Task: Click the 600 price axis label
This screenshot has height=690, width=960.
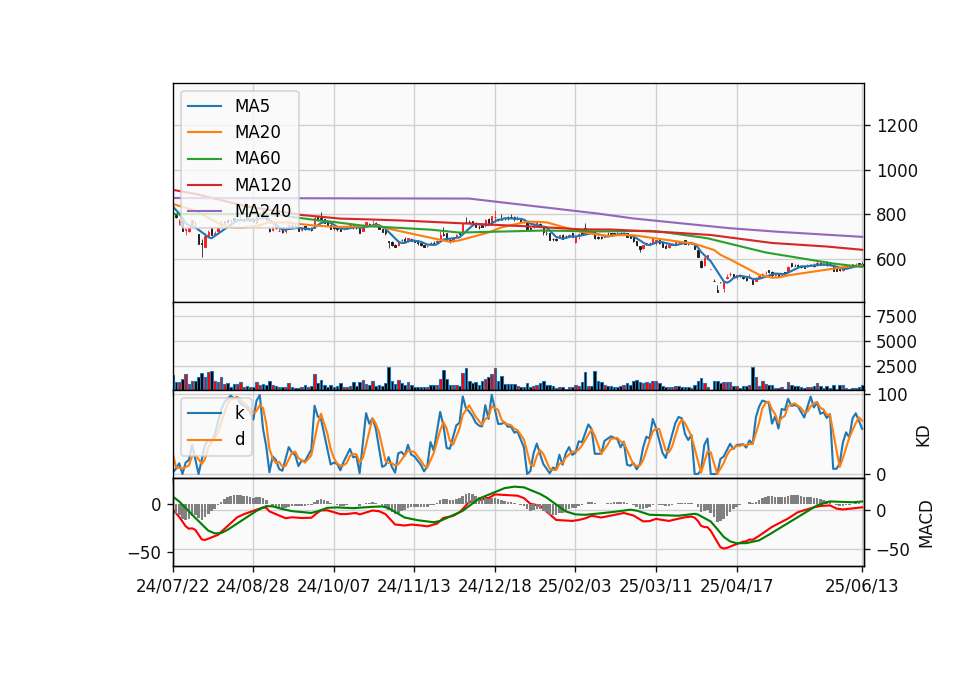Action: [x=891, y=260]
